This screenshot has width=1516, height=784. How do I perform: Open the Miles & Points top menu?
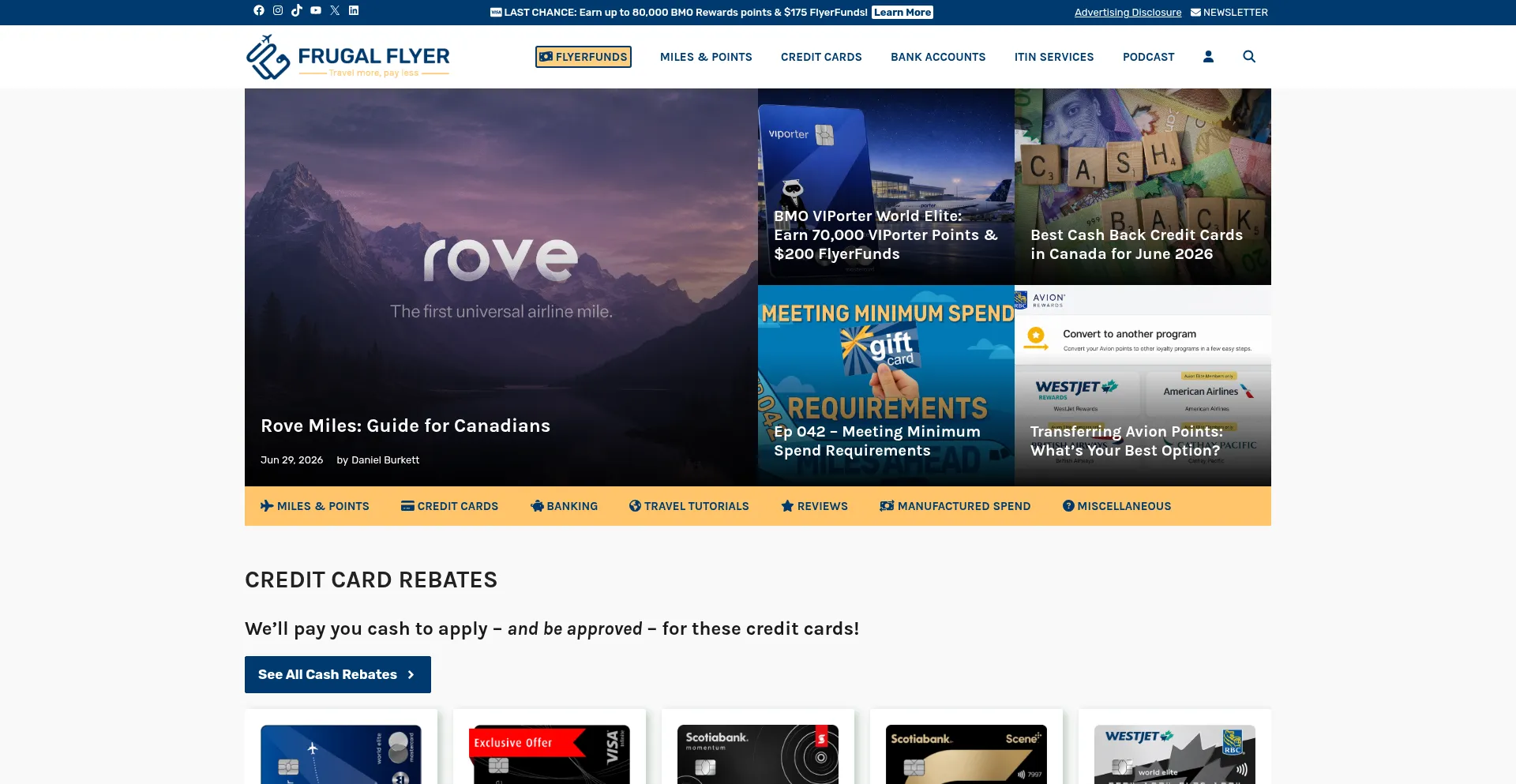[706, 57]
